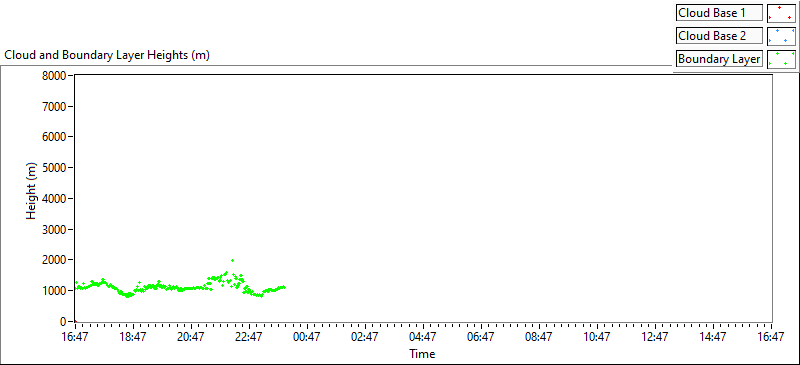Click the Time axis label
The width and height of the screenshot is (800, 365).
coord(422,353)
